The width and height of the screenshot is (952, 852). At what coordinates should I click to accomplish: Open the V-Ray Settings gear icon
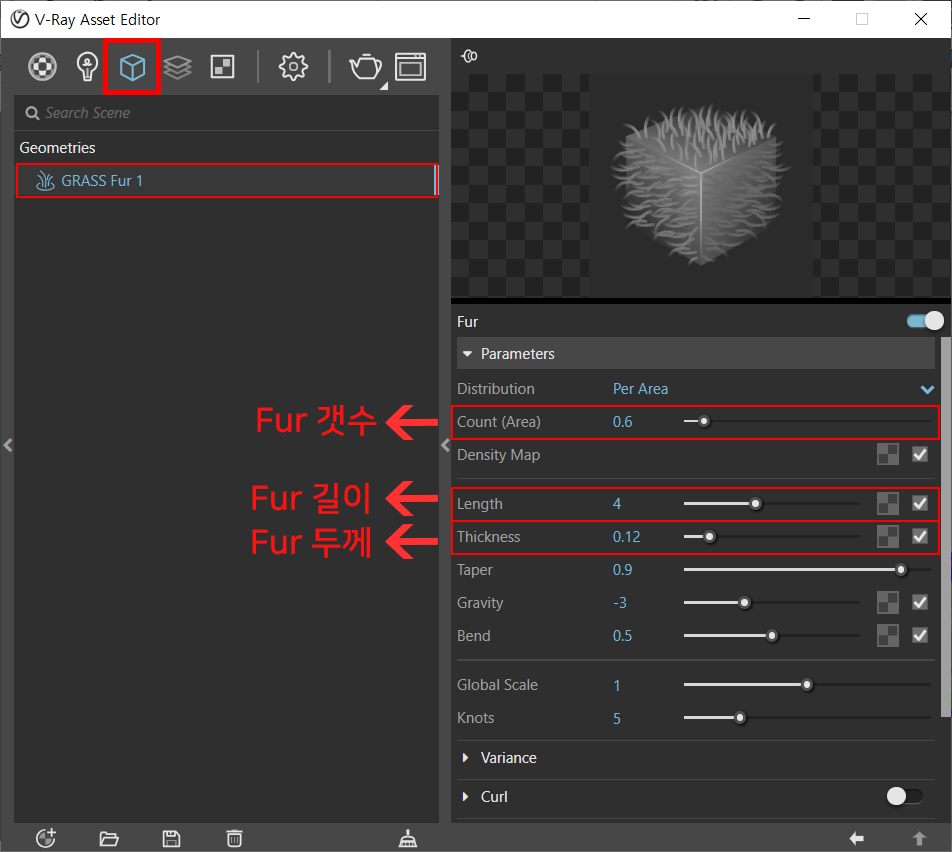(x=293, y=67)
